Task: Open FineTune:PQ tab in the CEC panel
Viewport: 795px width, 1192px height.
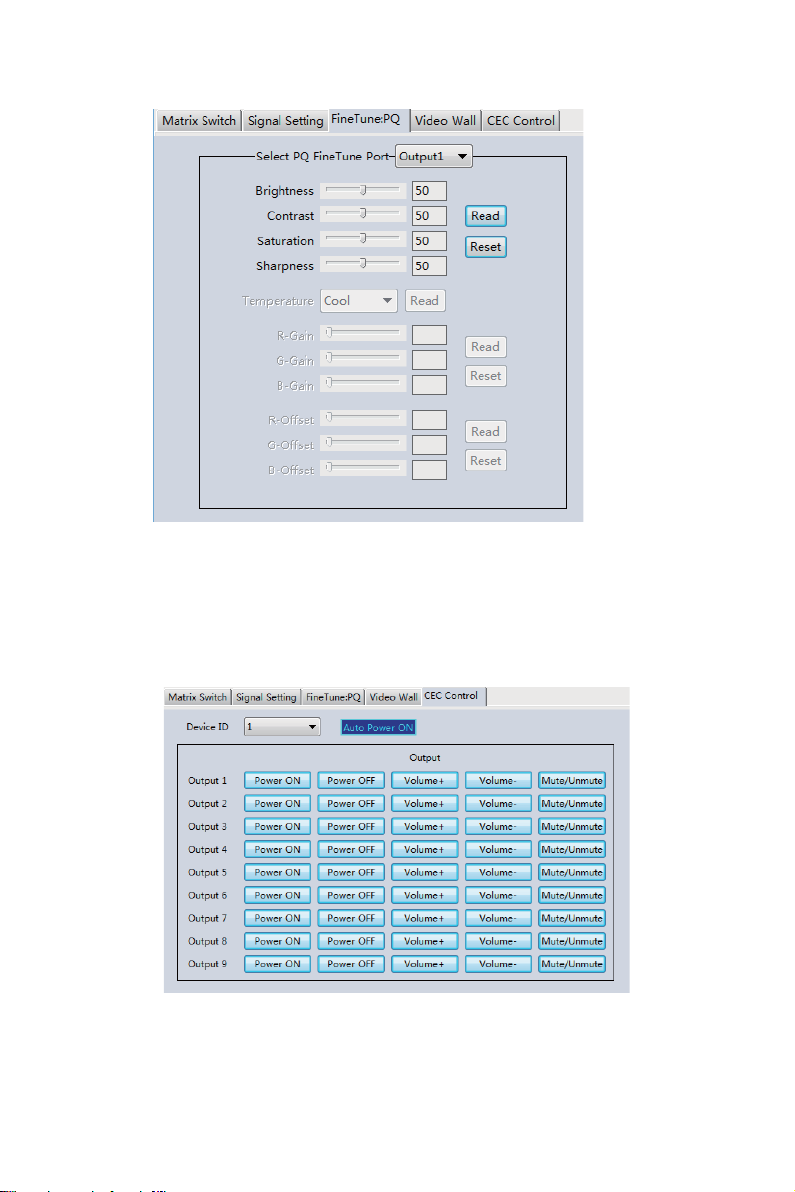Action: point(333,697)
